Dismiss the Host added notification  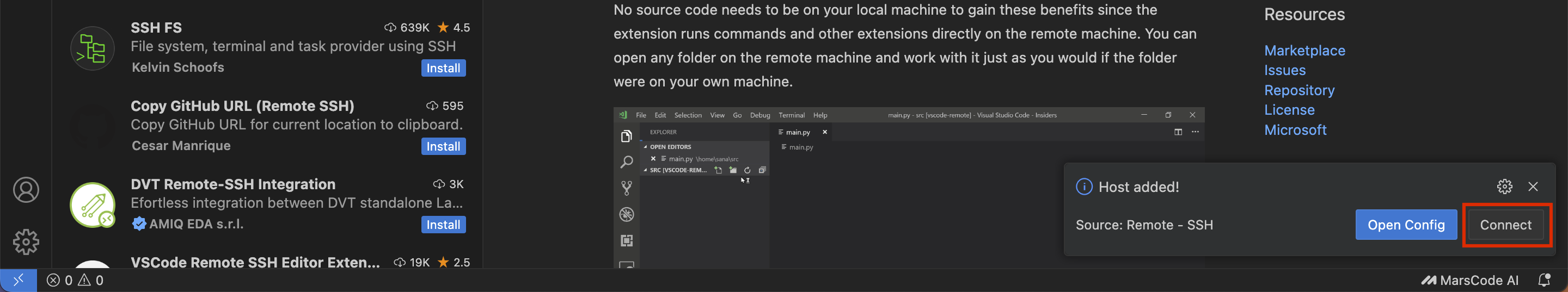(x=1533, y=187)
